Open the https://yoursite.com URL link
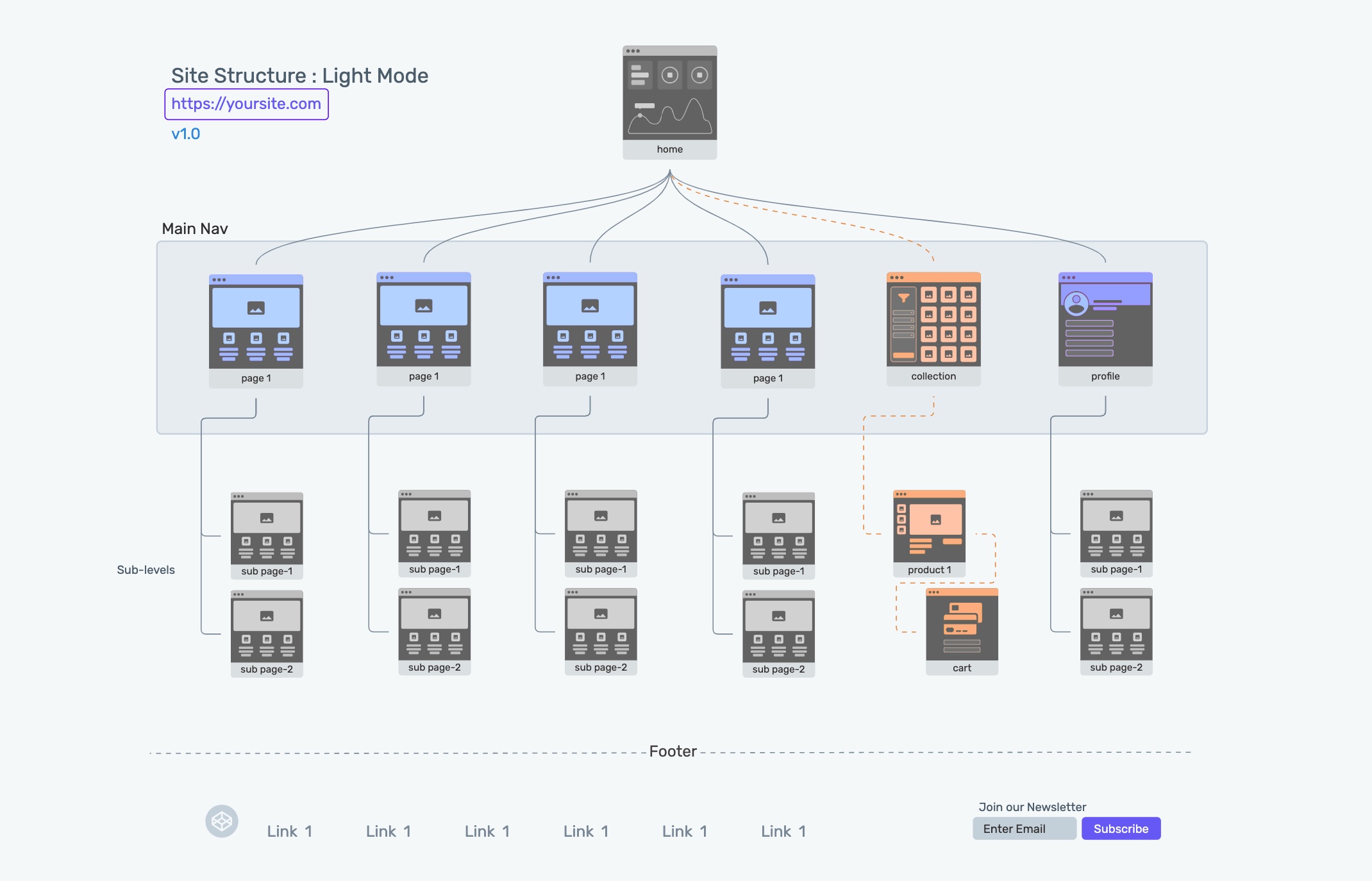 point(246,104)
